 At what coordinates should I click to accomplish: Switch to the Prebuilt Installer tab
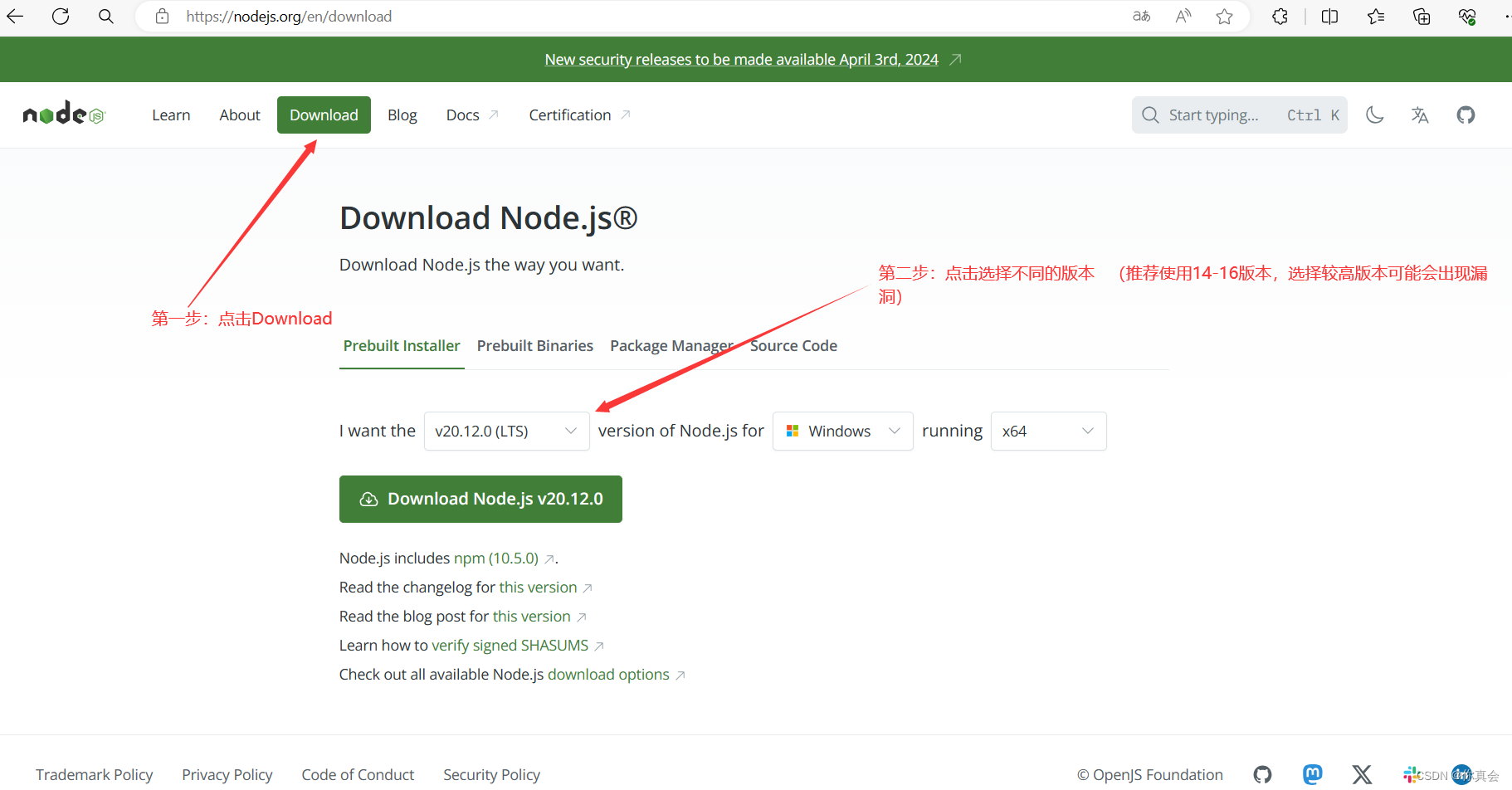click(402, 345)
